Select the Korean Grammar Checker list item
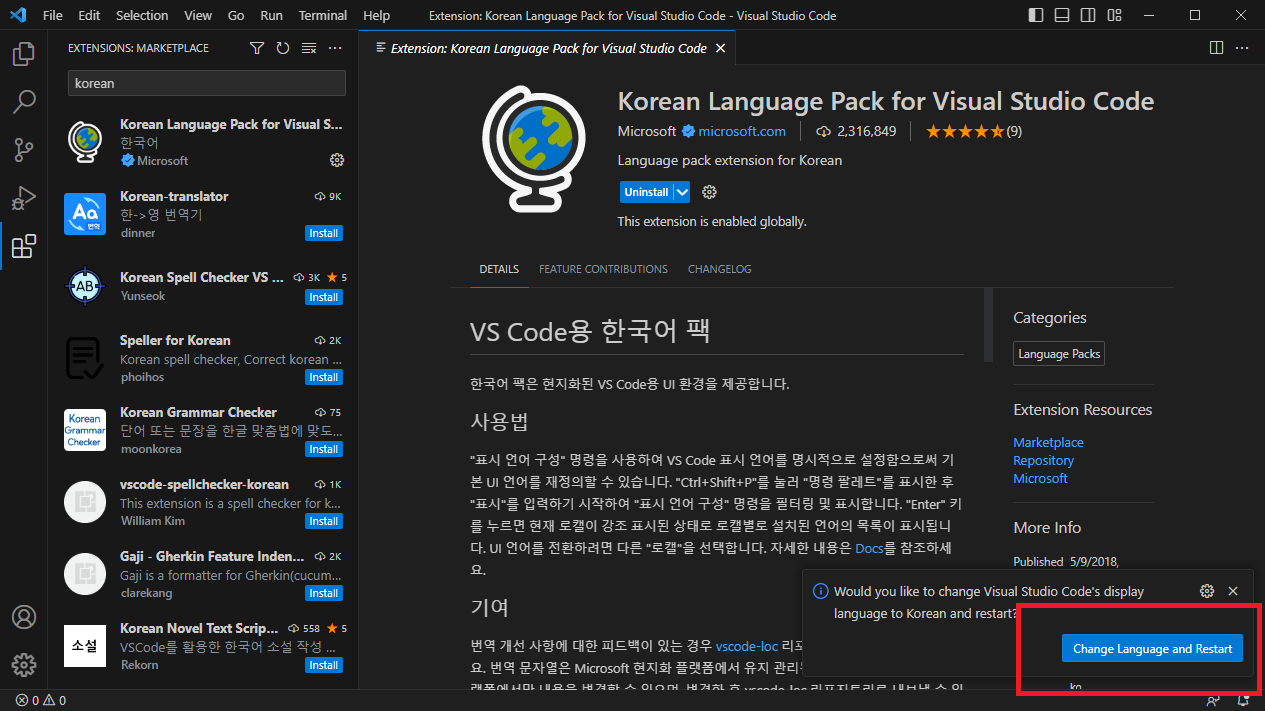This screenshot has width=1265, height=711. tap(203, 430)
